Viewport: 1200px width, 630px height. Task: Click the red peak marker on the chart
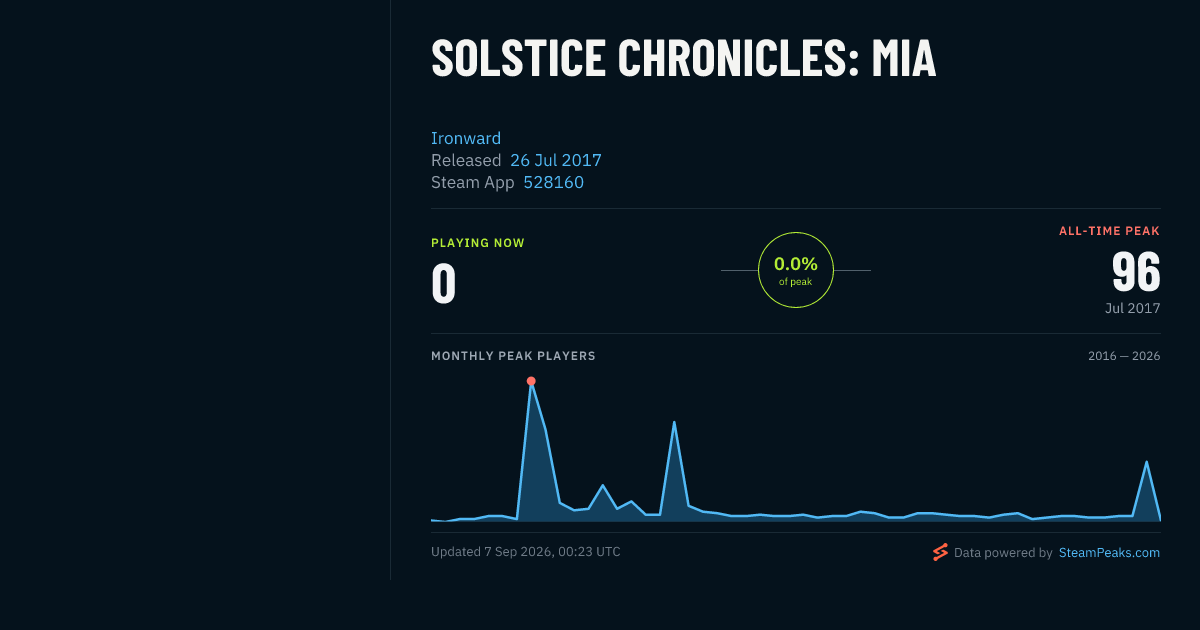531,381
